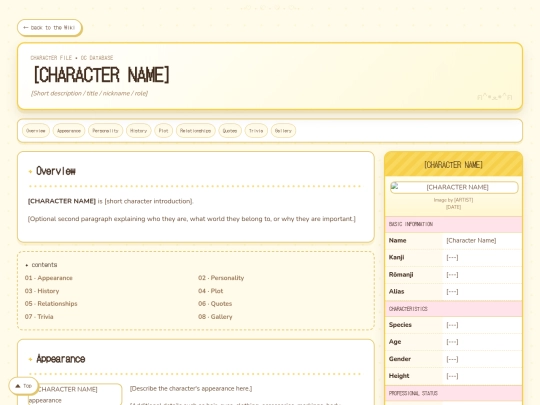Image resolution: width=540 pixels, height=405 pixels.
Task: Click the Rōmaji row label
Action: (x=401, y=274)
